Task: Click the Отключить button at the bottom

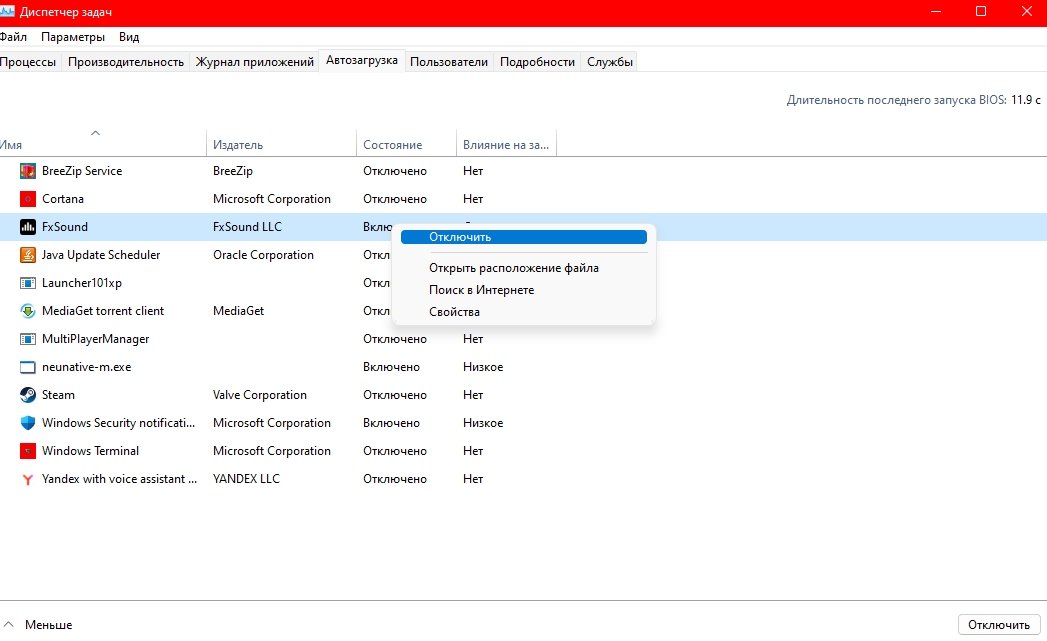Action: [x=999, y=625]
